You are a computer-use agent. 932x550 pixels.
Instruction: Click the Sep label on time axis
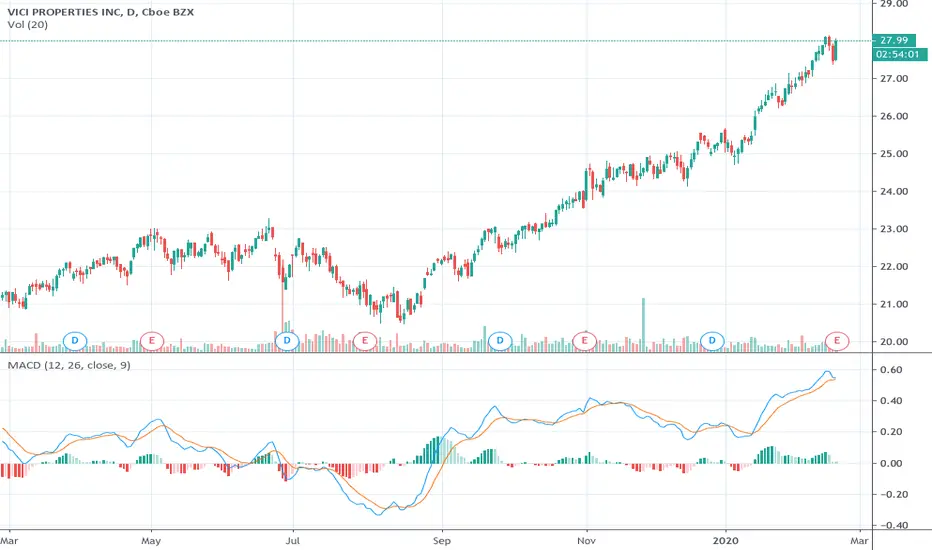tap(442, 540)
